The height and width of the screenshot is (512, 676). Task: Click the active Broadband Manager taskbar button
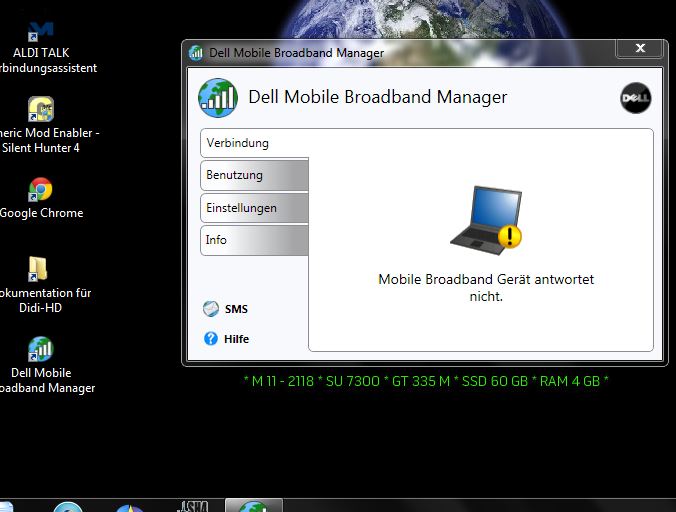(254, 506)
